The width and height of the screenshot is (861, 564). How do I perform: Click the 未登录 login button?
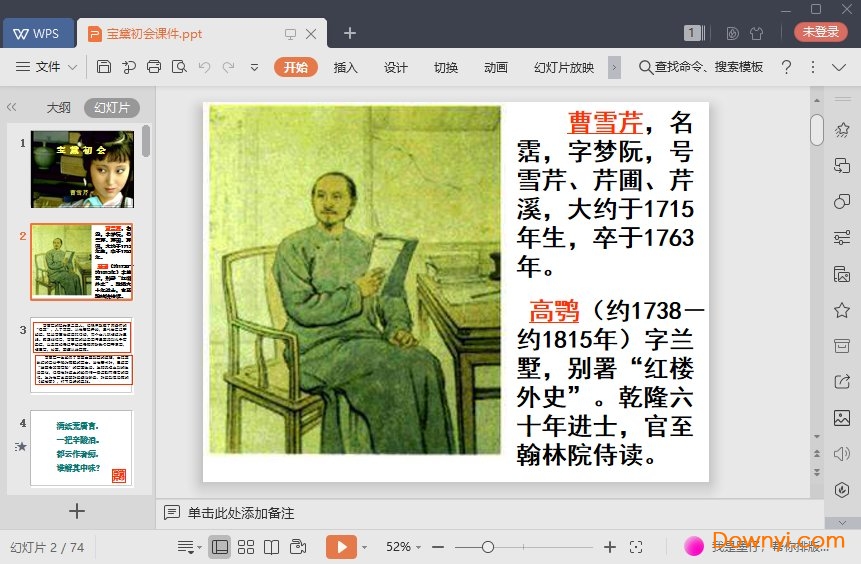pos(820,32)
